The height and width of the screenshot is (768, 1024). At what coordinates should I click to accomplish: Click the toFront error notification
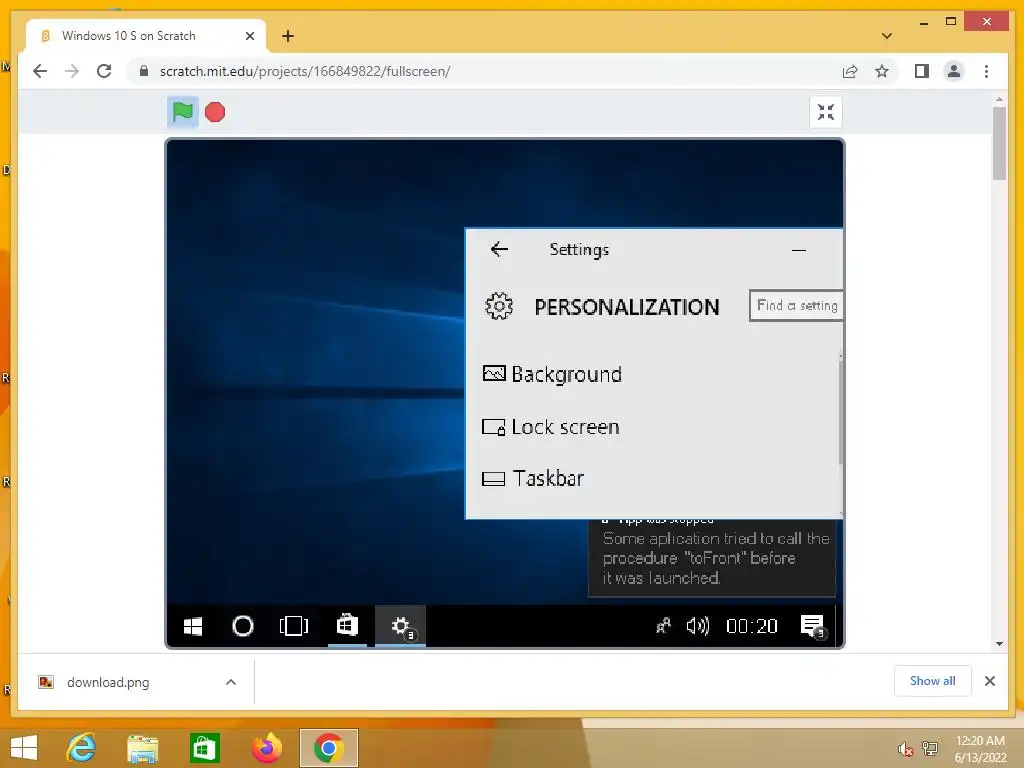point(712,558)
